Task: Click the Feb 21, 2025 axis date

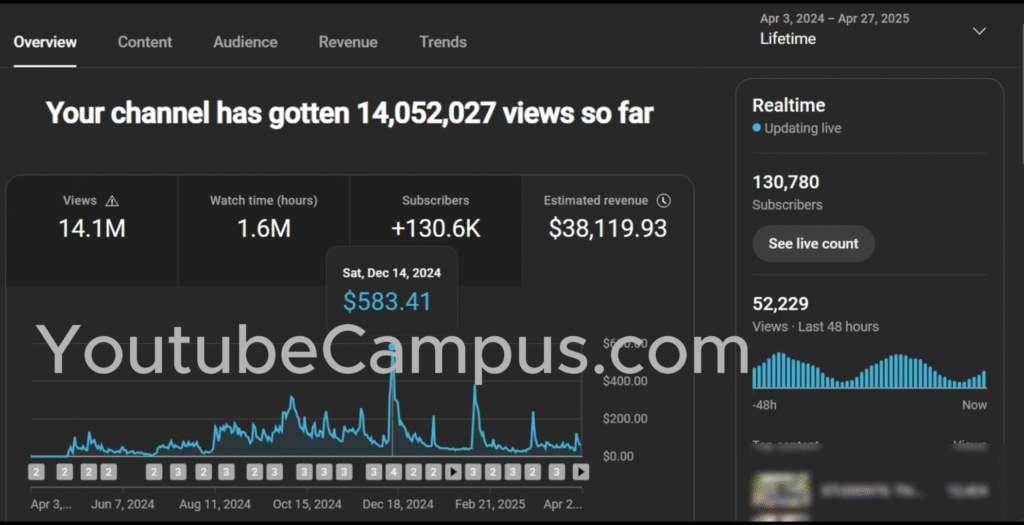Action: pos(490,504)
